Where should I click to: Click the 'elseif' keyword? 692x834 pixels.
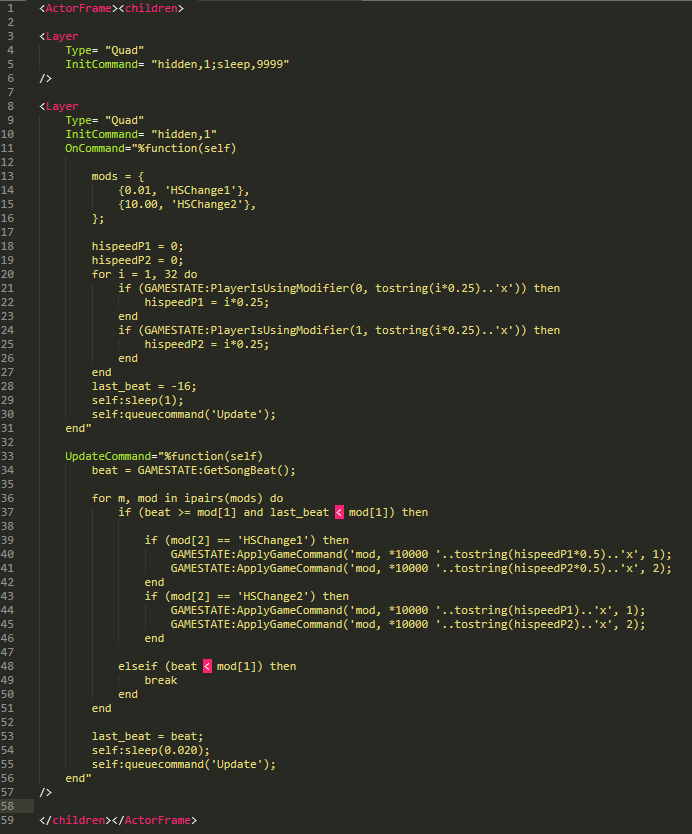pos(138,666)
